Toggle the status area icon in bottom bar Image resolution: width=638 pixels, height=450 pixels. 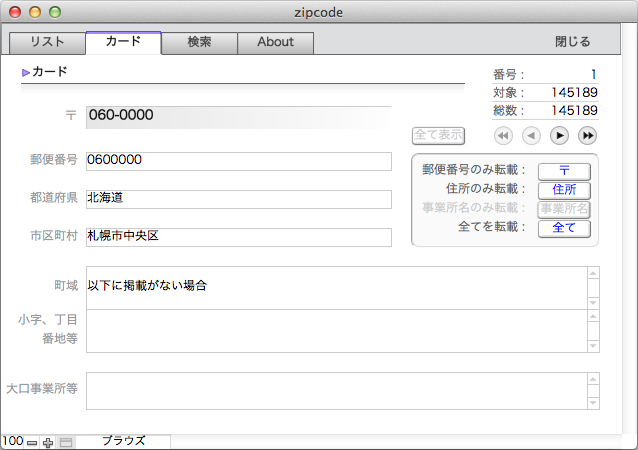coord(65,441)
